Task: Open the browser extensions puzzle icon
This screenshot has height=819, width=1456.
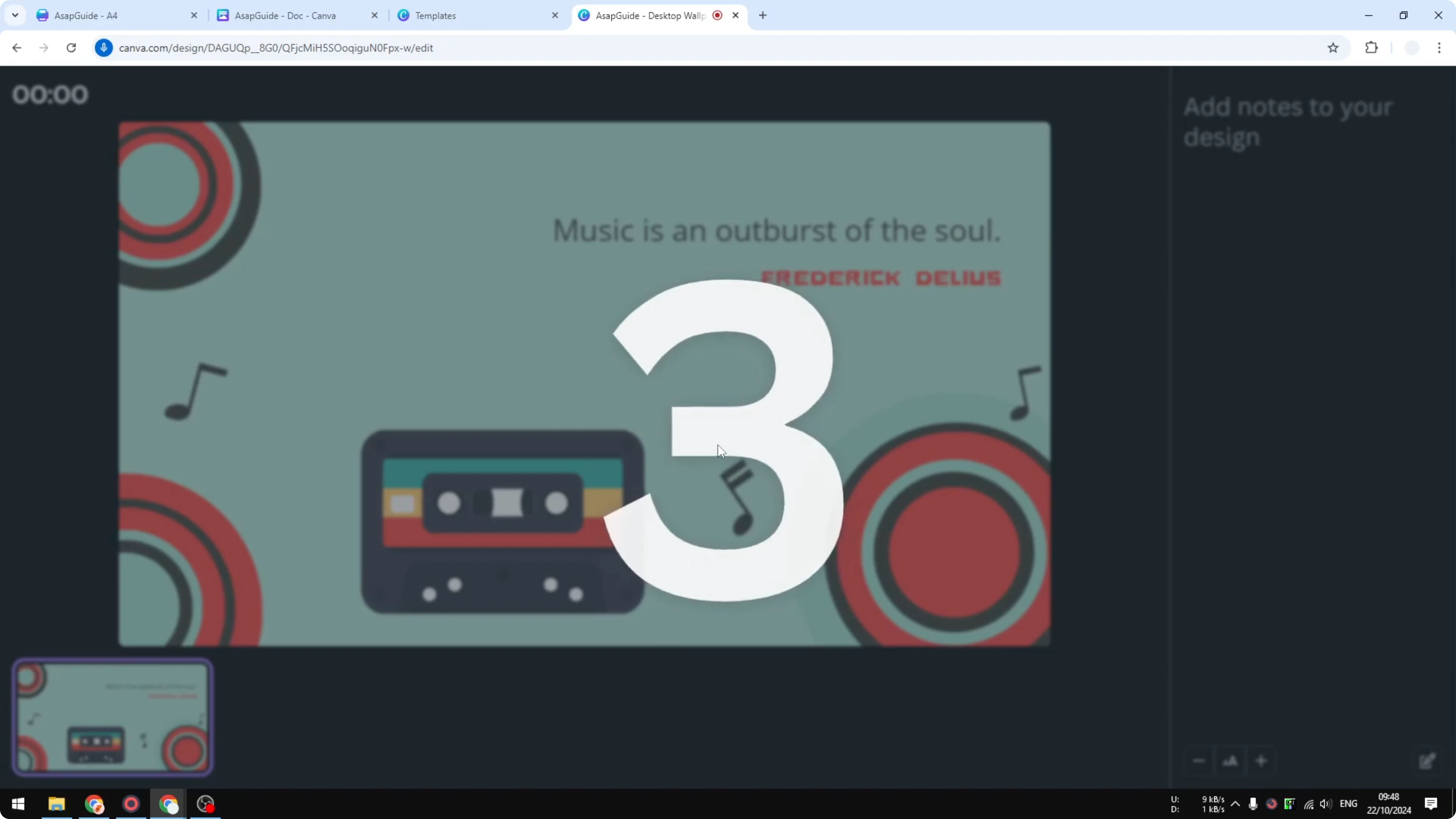Action: (1372, 48)
